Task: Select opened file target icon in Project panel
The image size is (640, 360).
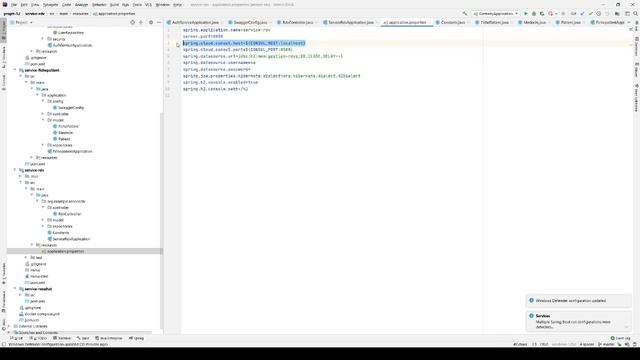Action: pyautogui.click(x=132, y=22)
